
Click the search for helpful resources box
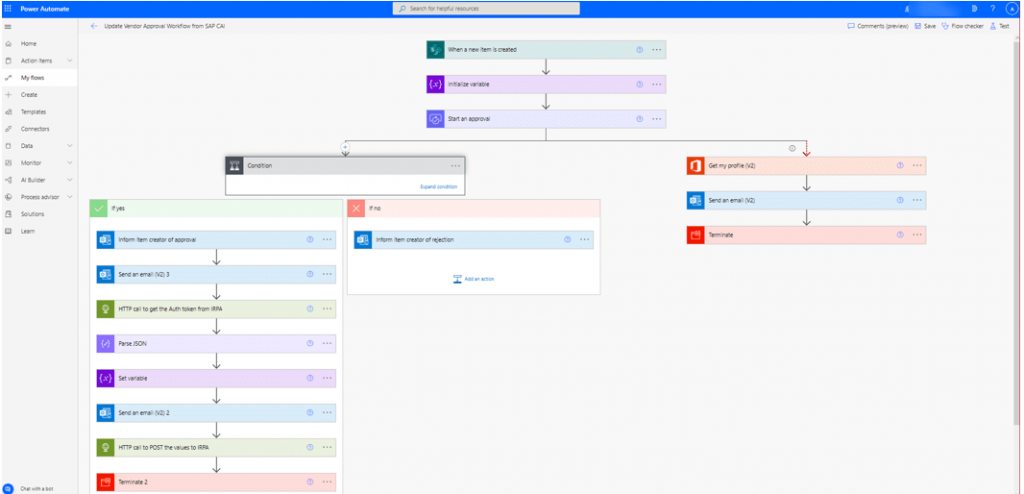(x=486, y=8)
